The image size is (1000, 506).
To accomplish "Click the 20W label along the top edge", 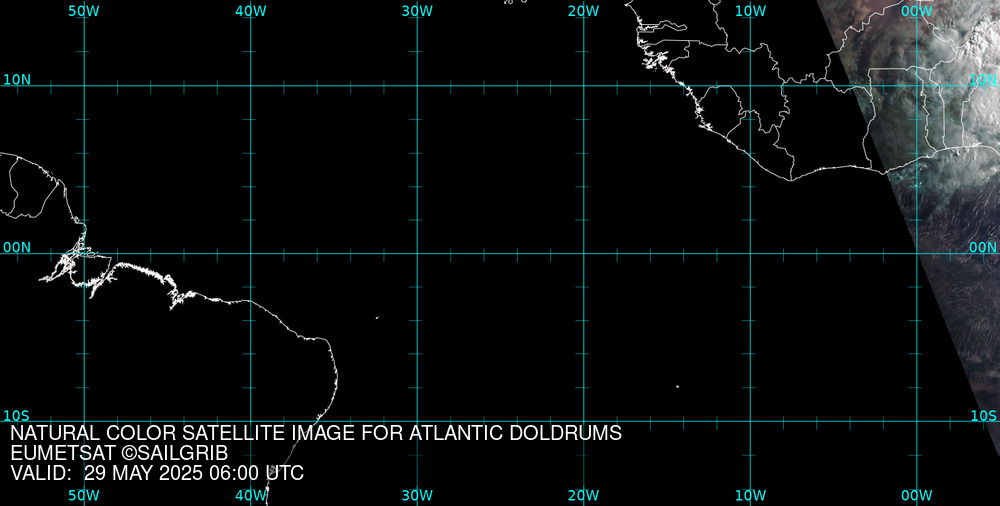I will (584, 11).
